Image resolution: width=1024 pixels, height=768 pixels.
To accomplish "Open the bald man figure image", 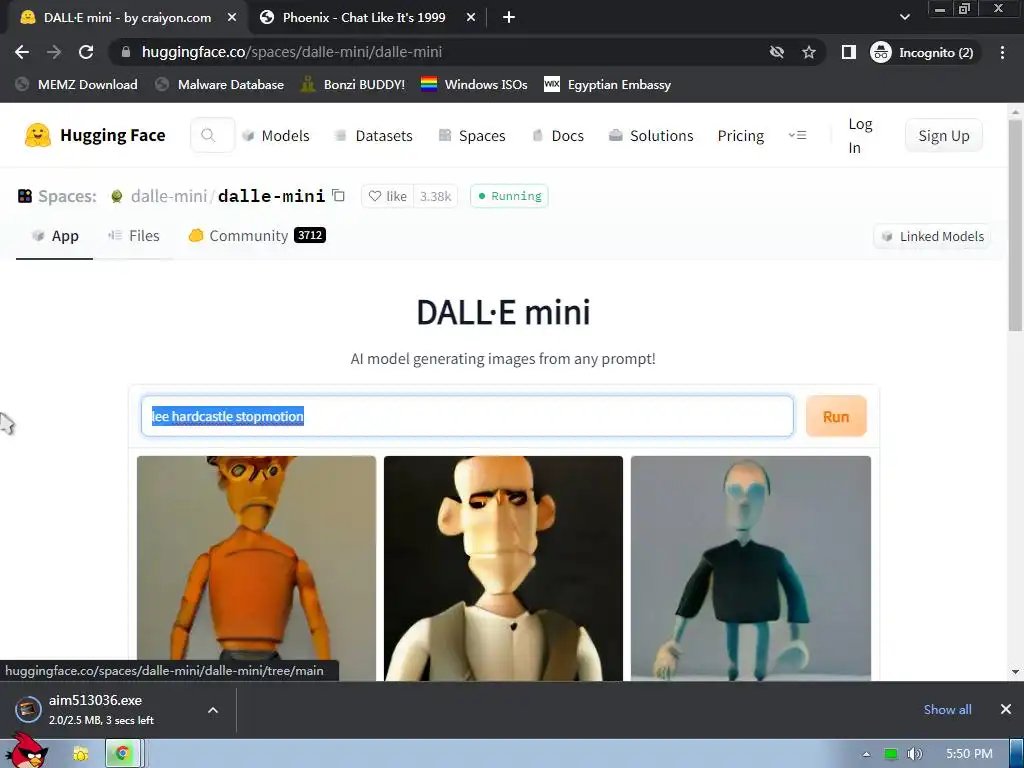I will click(504, 568).
